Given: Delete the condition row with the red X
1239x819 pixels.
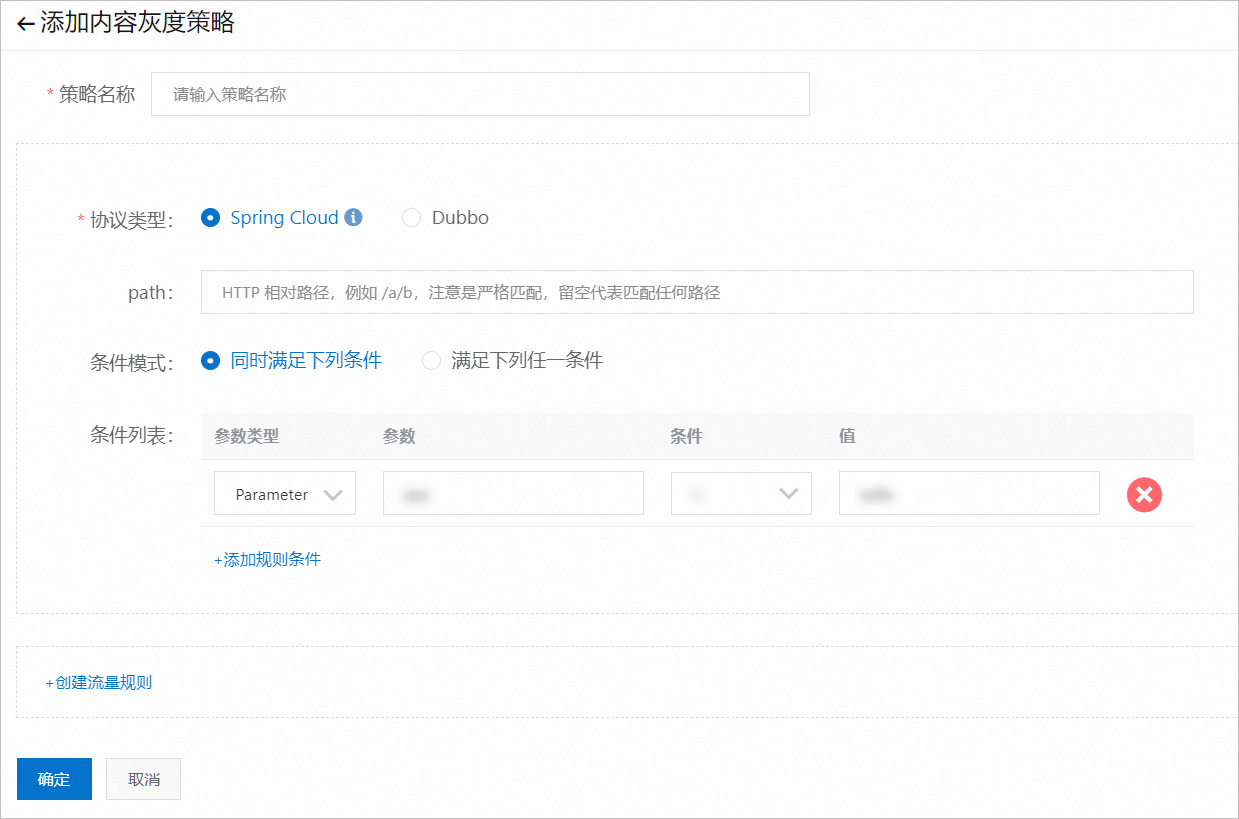Looking at the screenshot, I should [x=1144, y=494].
